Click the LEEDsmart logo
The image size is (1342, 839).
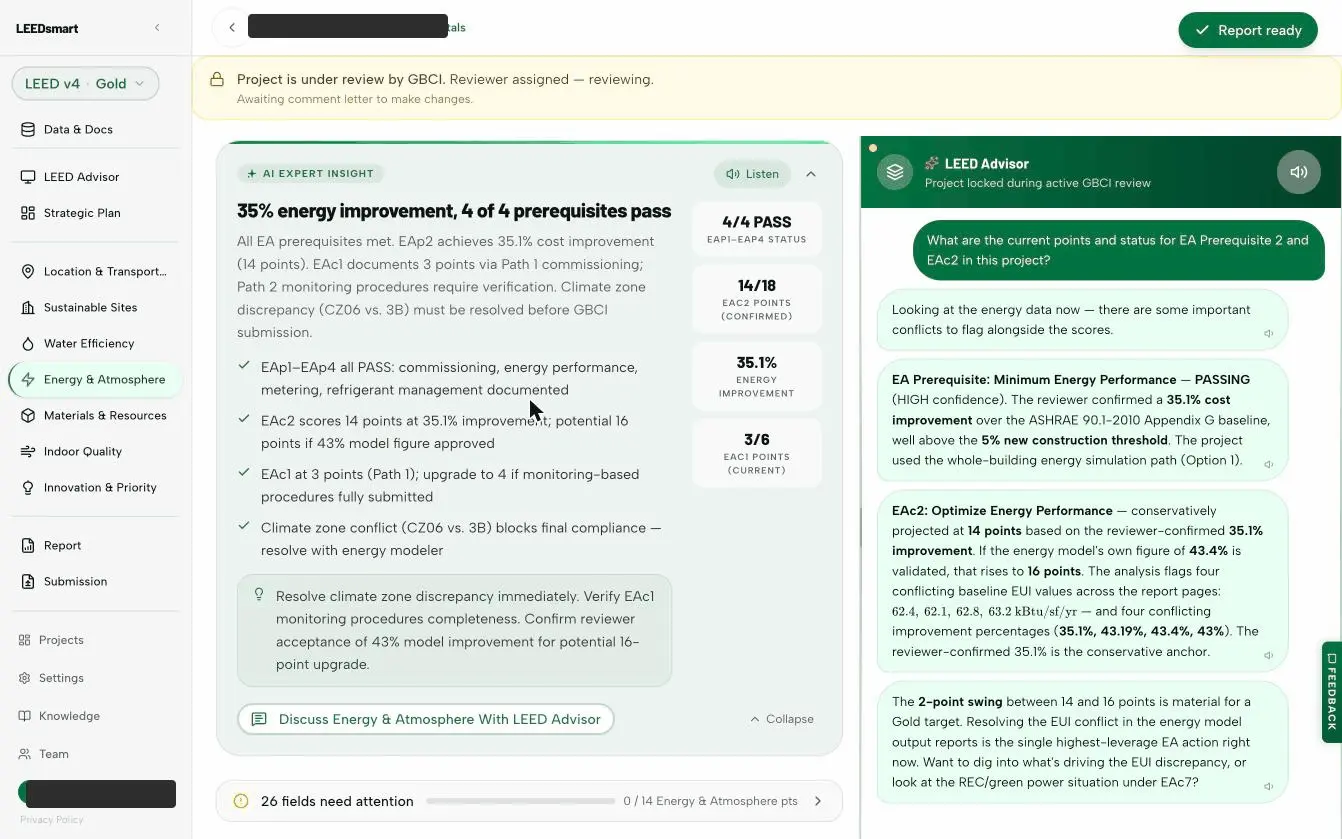[x=47, y=28]
